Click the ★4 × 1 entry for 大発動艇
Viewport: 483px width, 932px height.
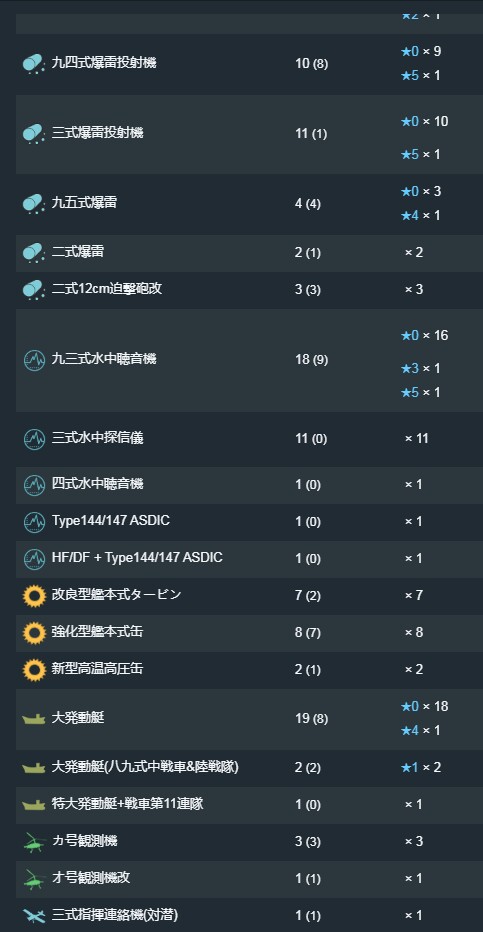click(421, 730)
